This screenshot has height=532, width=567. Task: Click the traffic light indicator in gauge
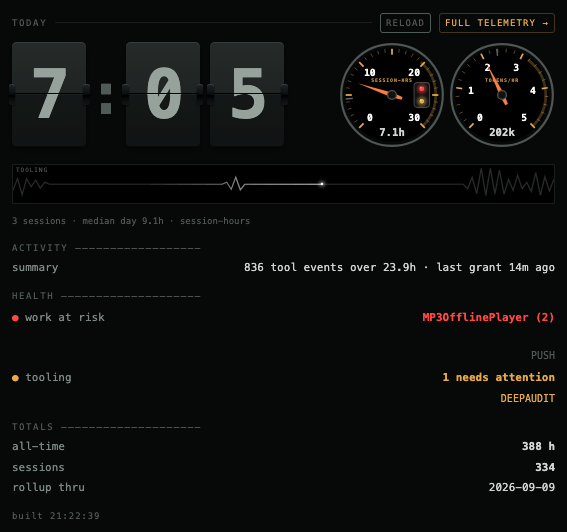coord(422,95)
